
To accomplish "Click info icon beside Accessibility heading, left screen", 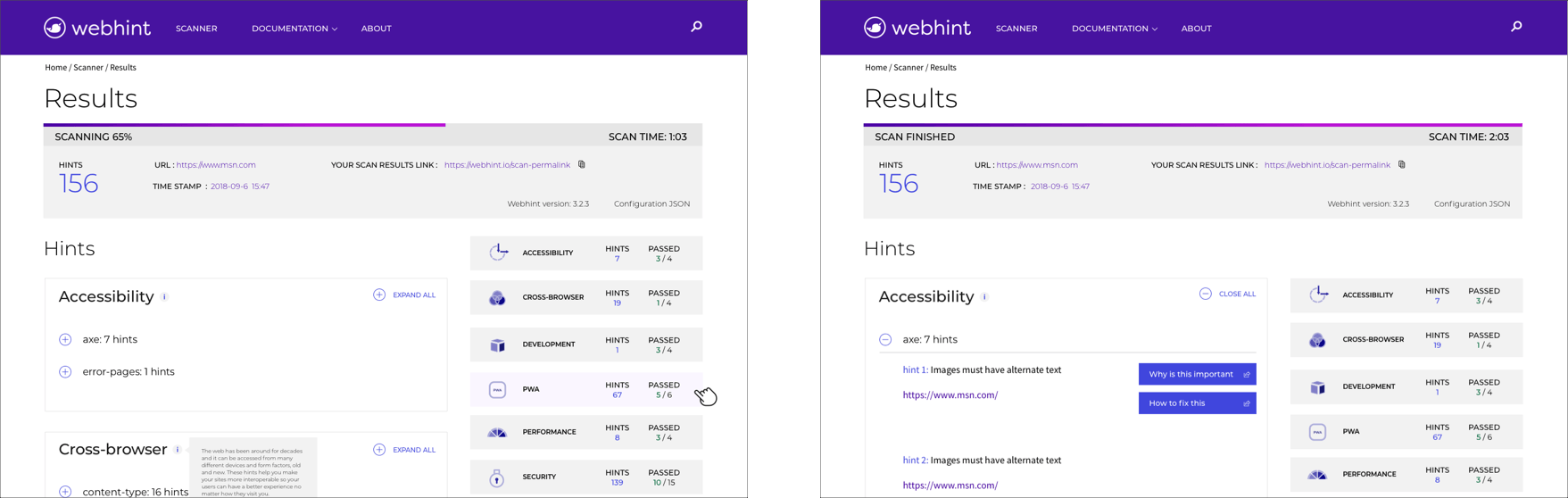I will point(164,297).
